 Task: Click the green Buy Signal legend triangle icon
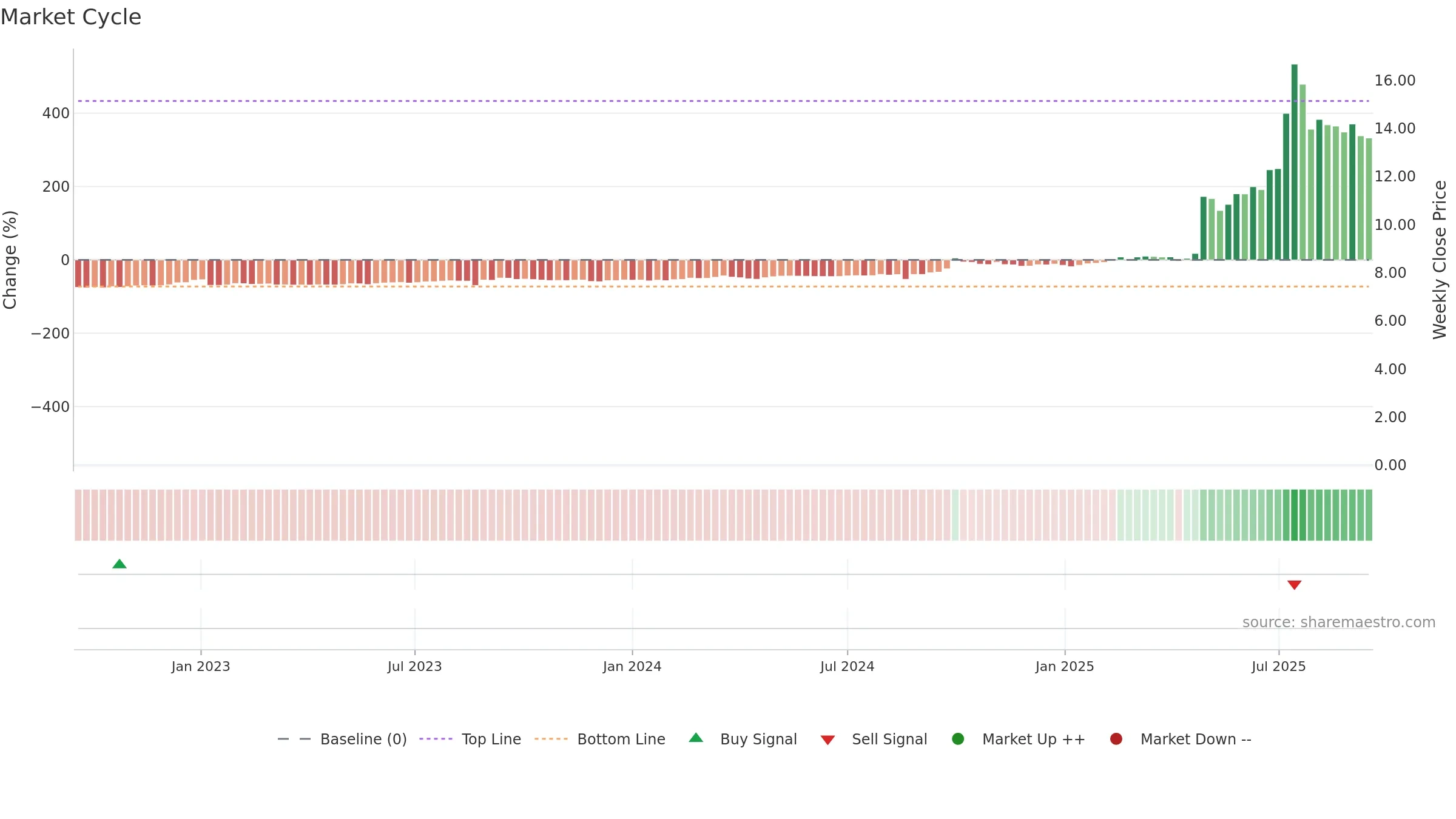(696, 738)
